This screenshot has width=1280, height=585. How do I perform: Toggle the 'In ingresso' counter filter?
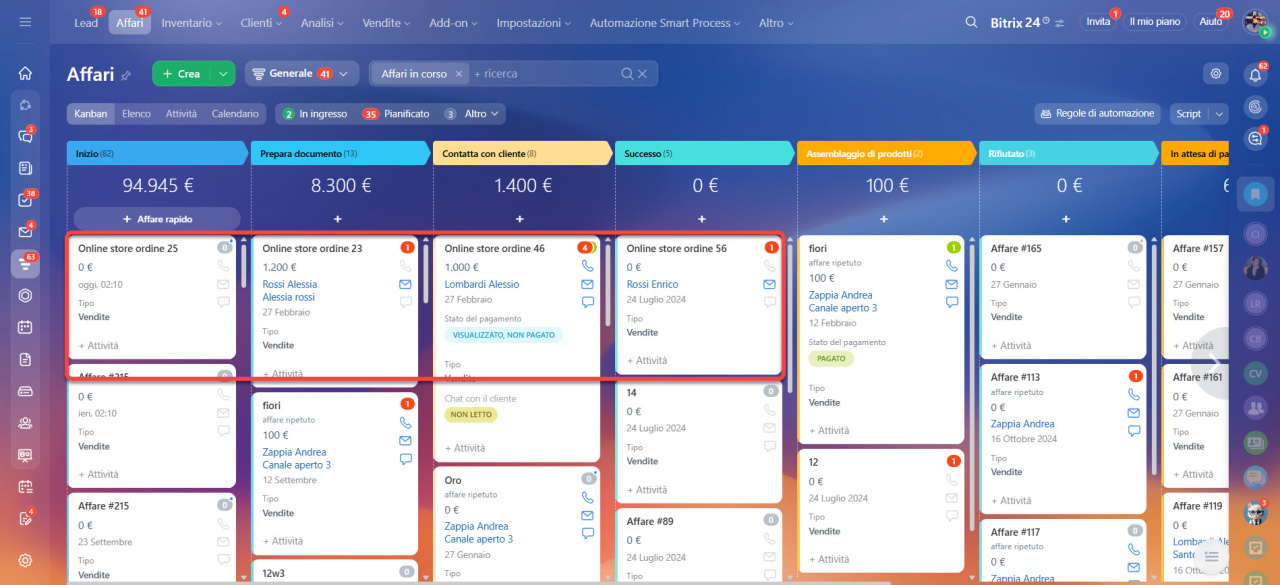point(314,114)
